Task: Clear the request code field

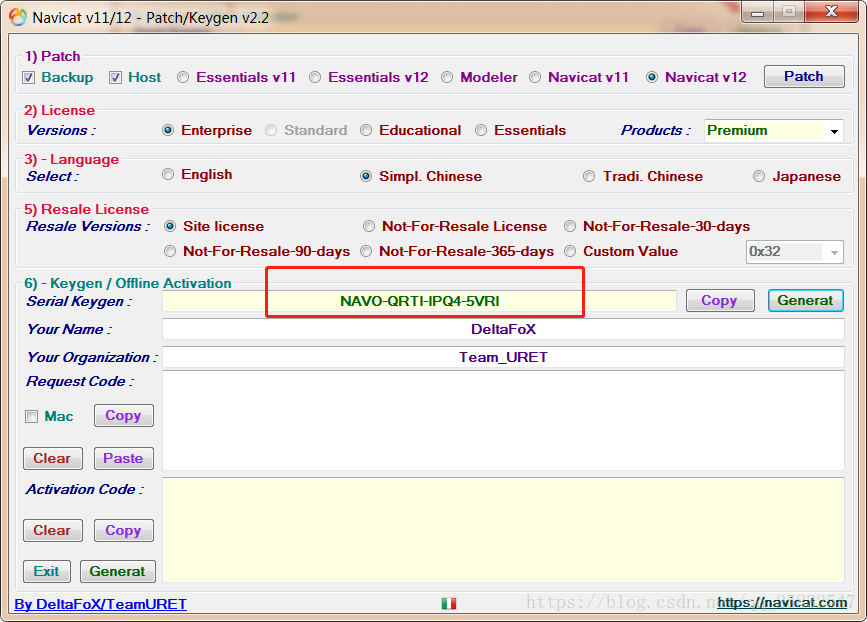Action: click(53, 458)
